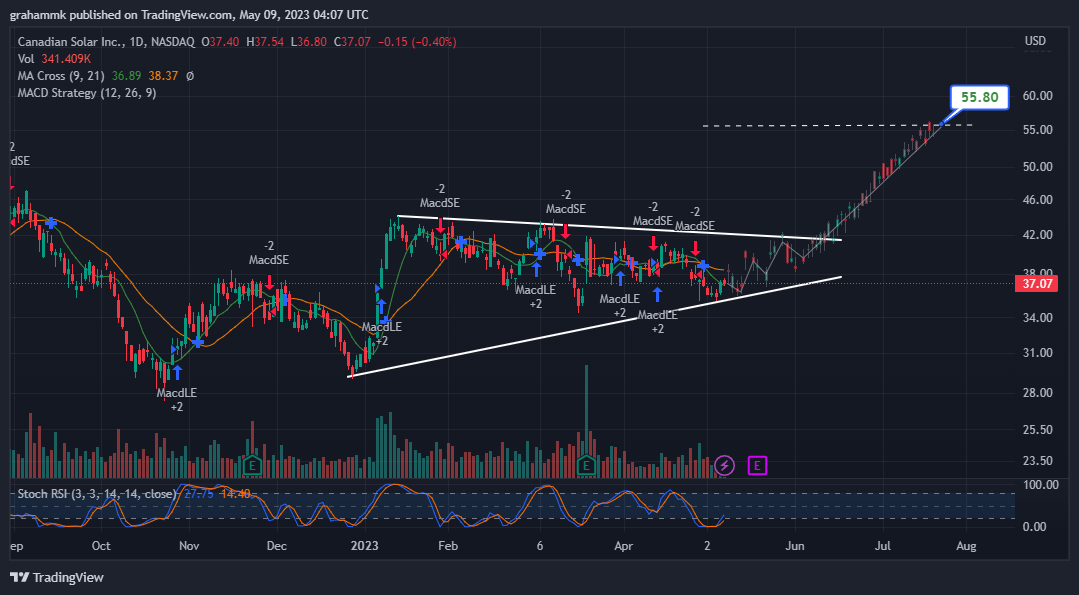Image resolution: width=1079 pixels, height=595 pixels.
Task: Click the 42.00 price axis label
Action: pos(1037,235)
